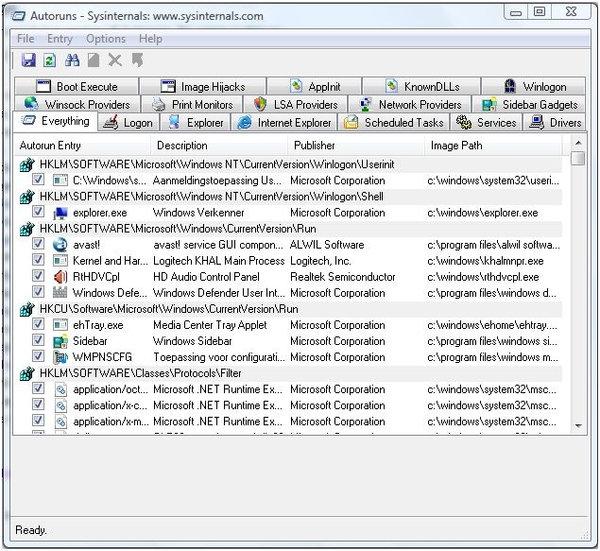The width and height of the screenshot is (600, 551).
Task: Click the ehTray.exe entry icon
Action: (x=60, y=325)
